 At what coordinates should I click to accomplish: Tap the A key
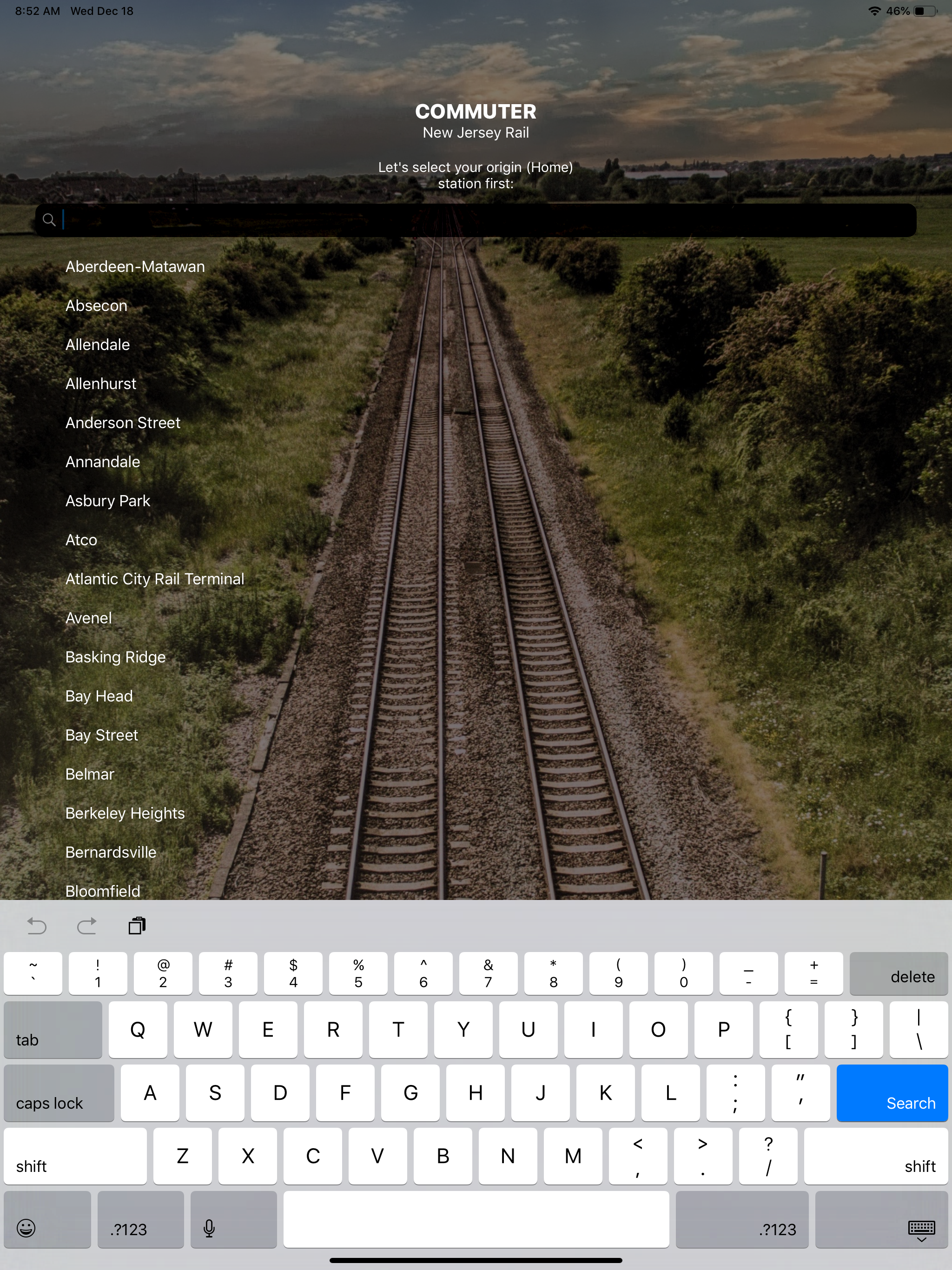click(x=150, y=1093)
